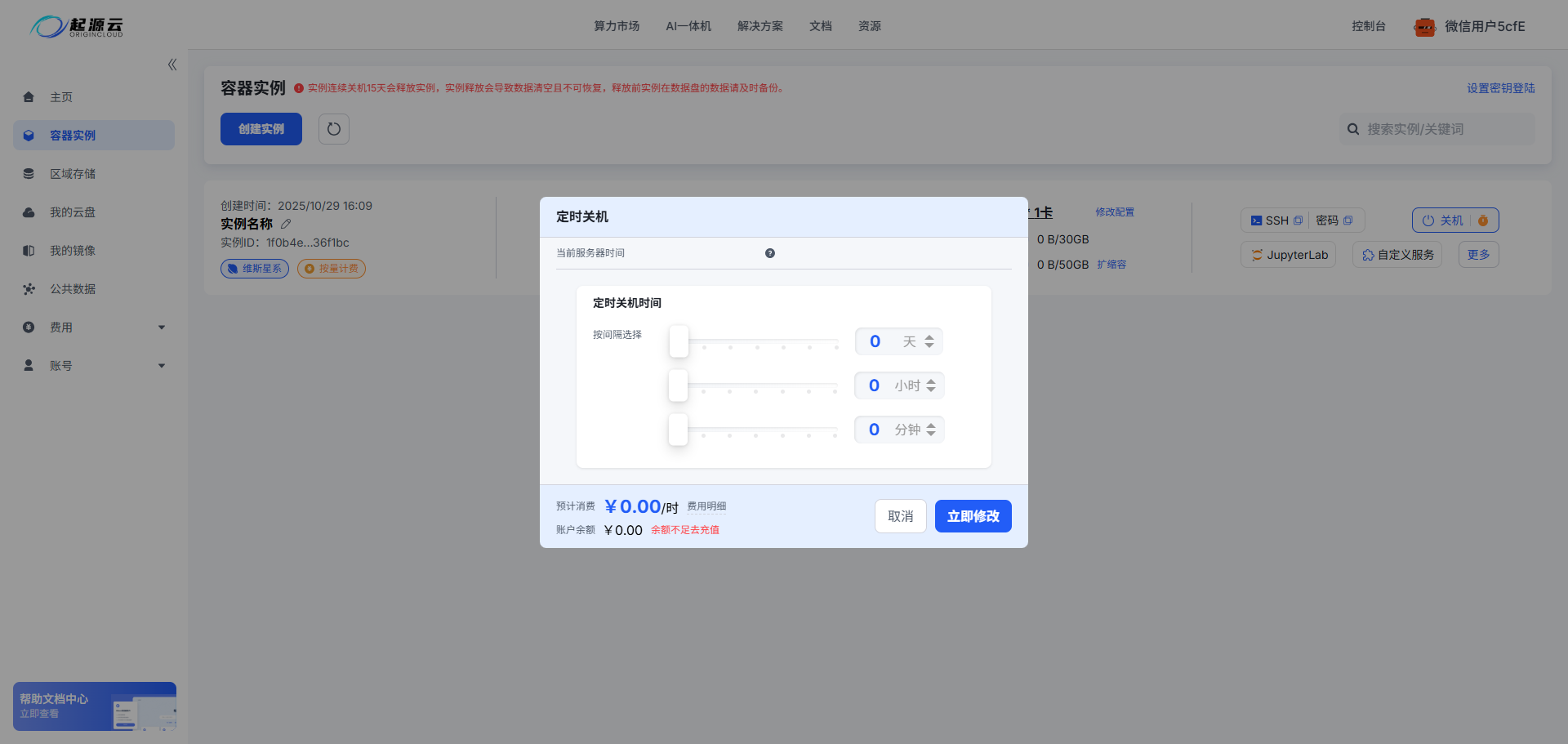Click the JupyterLab logo icon
The width and height of the screenshot is (1568, 744).
click(1257, 255)
